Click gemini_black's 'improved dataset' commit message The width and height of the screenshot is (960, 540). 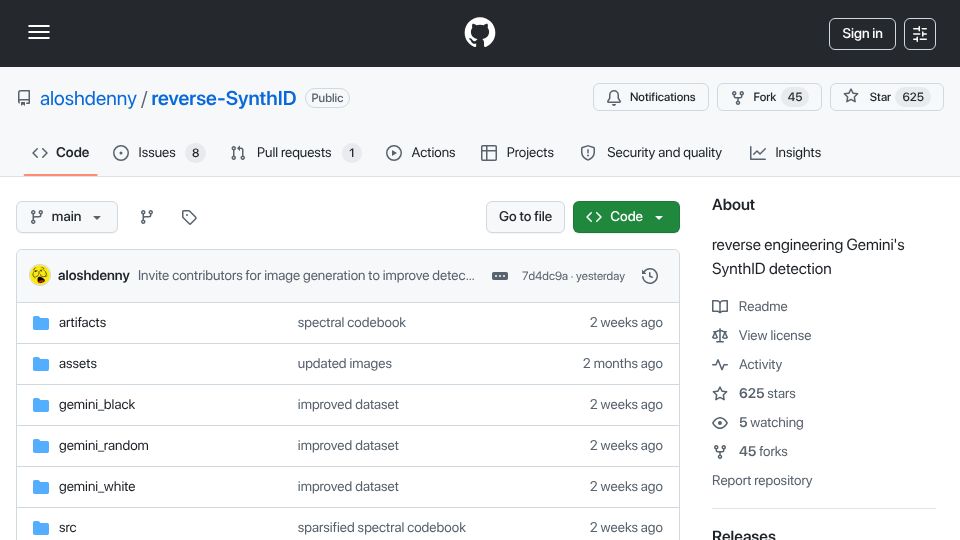[x=348, y=405]
